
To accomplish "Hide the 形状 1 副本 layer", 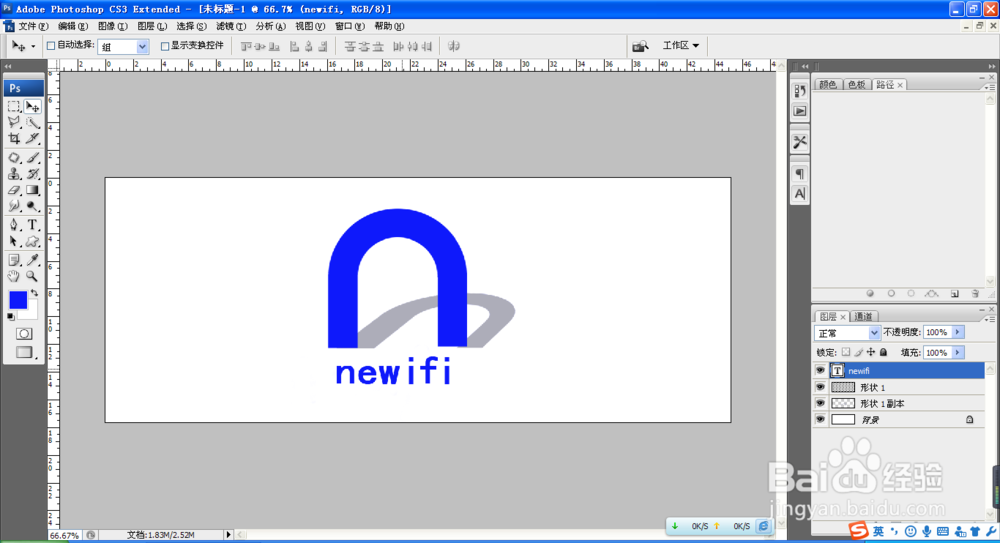I will [x=820, y=403].
